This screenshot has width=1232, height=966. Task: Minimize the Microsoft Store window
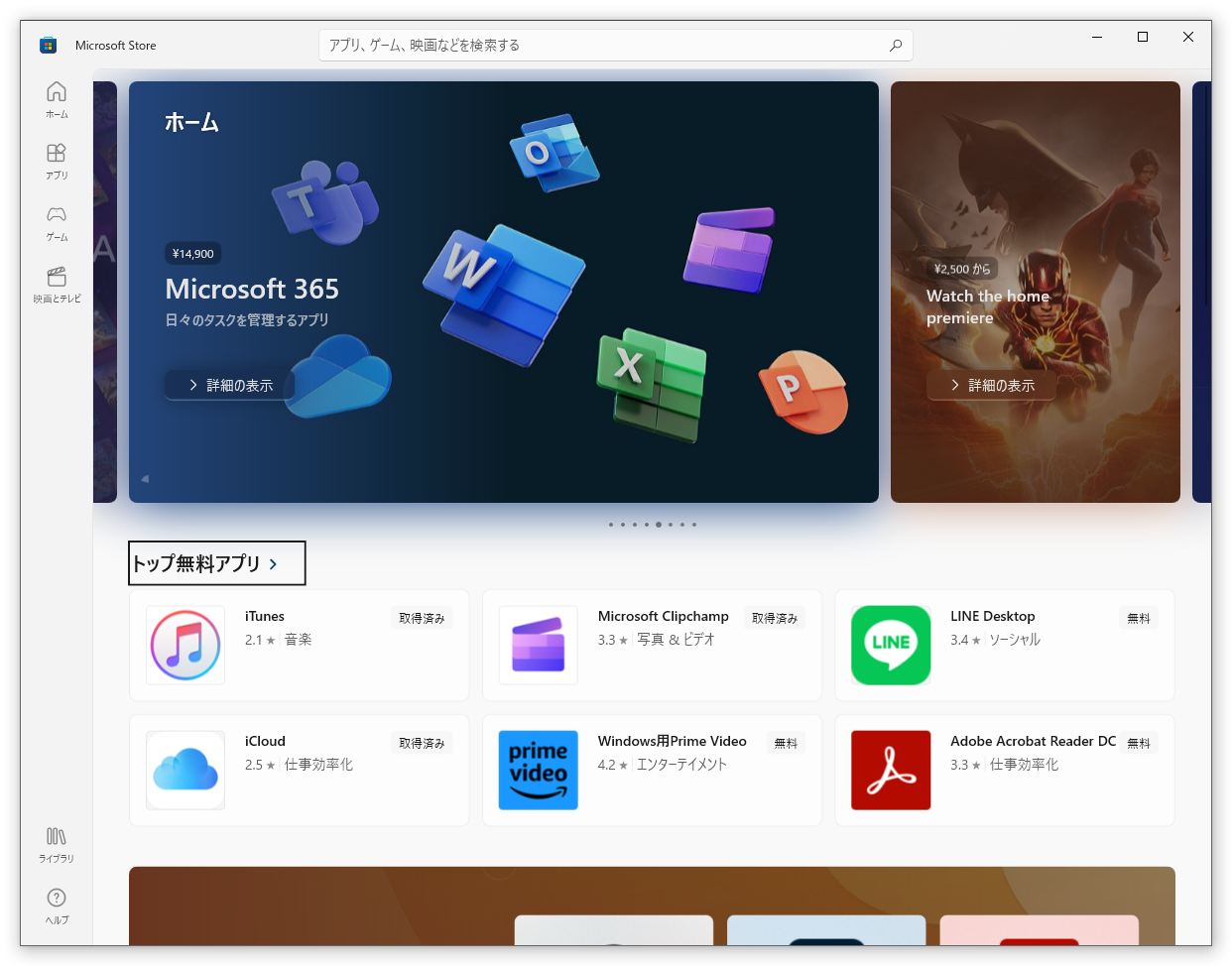(x=1097, y=37)
